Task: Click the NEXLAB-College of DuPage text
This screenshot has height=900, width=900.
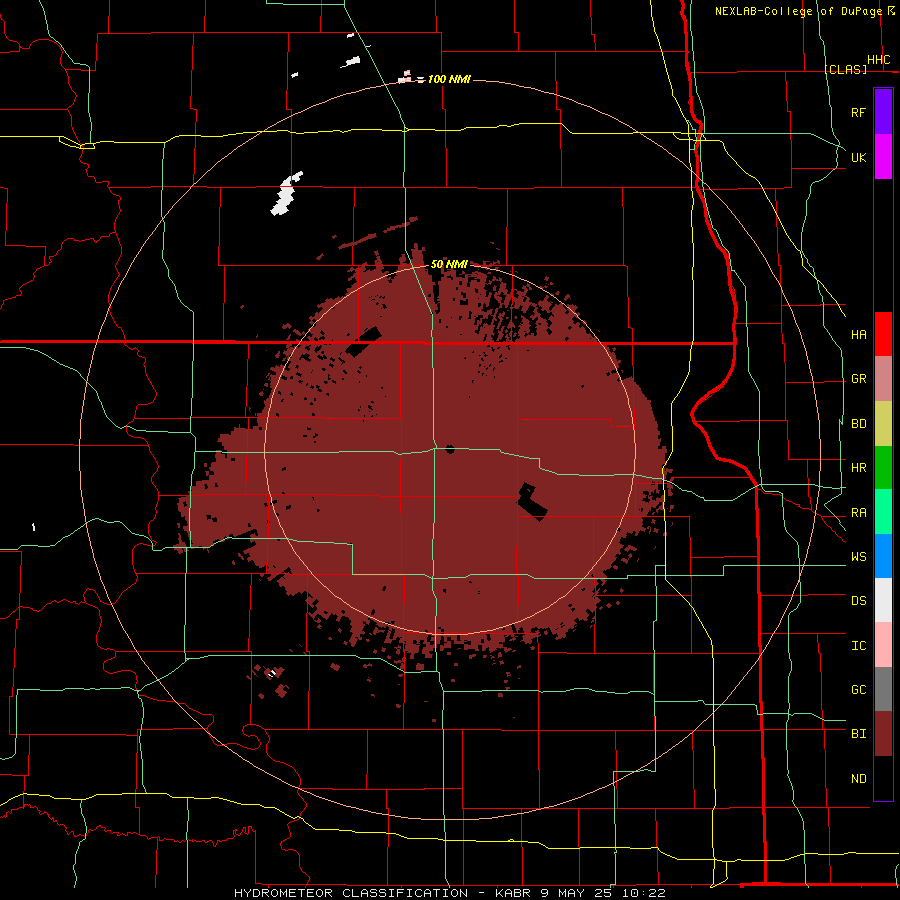Action: point(800,11)
